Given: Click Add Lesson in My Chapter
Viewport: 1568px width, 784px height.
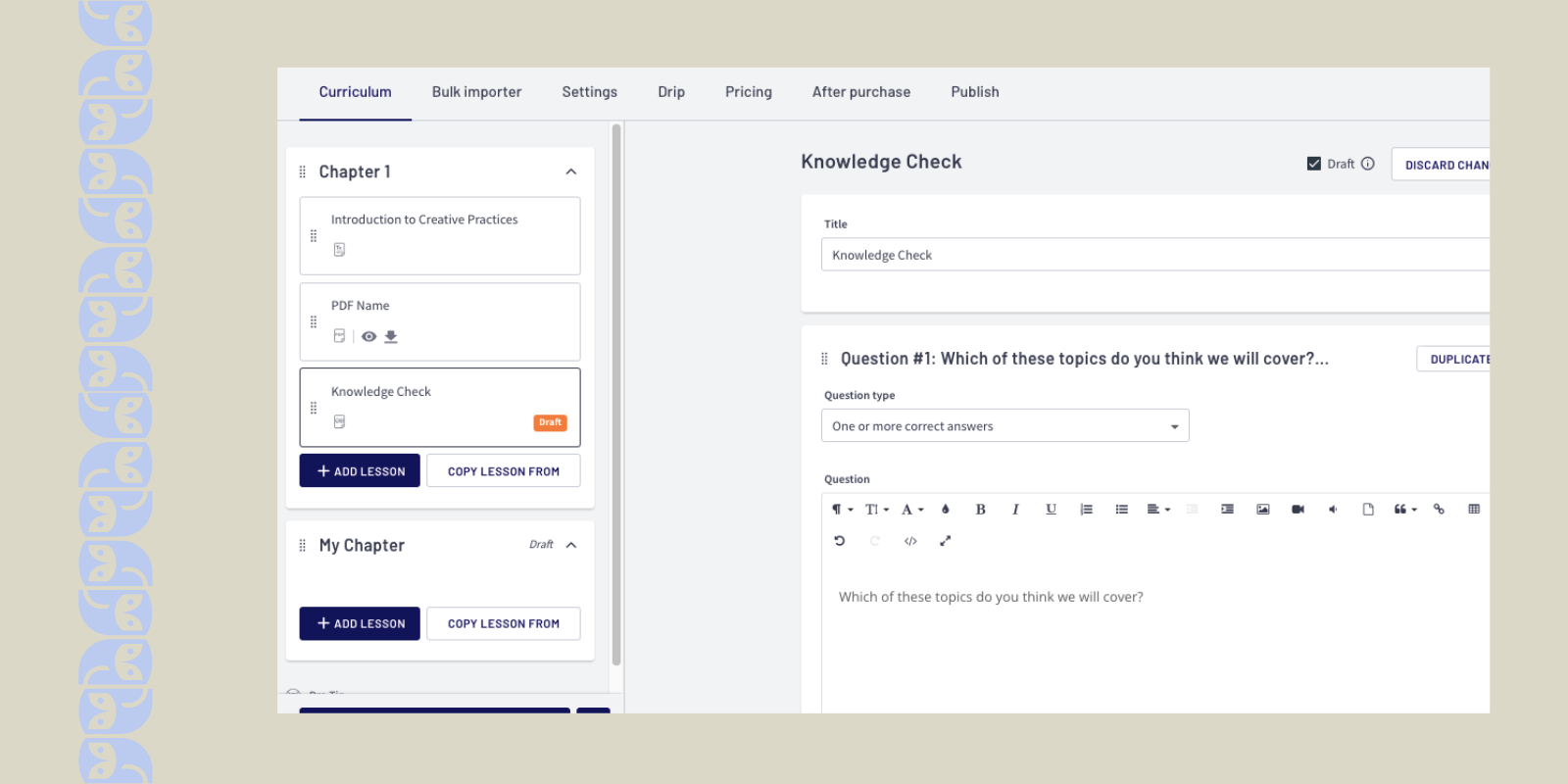Looking at the screenshot, I should coord(360,623).
